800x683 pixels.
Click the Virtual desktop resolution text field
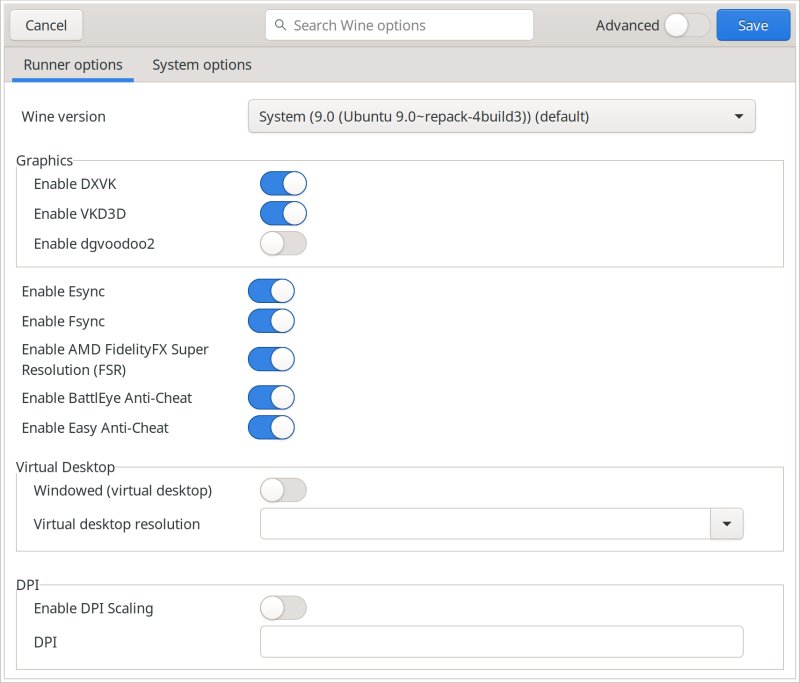(485, 524)
